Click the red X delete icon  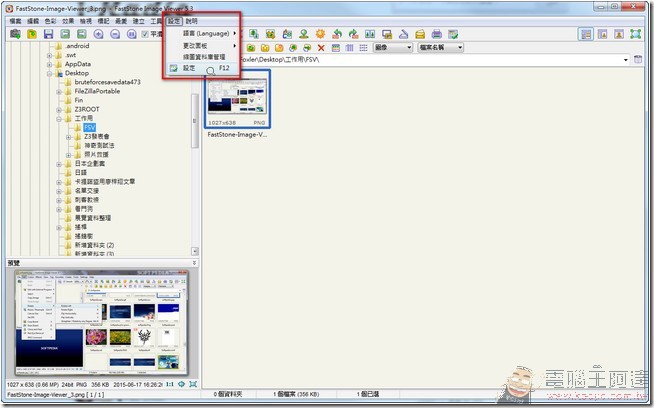click(321, 48)
